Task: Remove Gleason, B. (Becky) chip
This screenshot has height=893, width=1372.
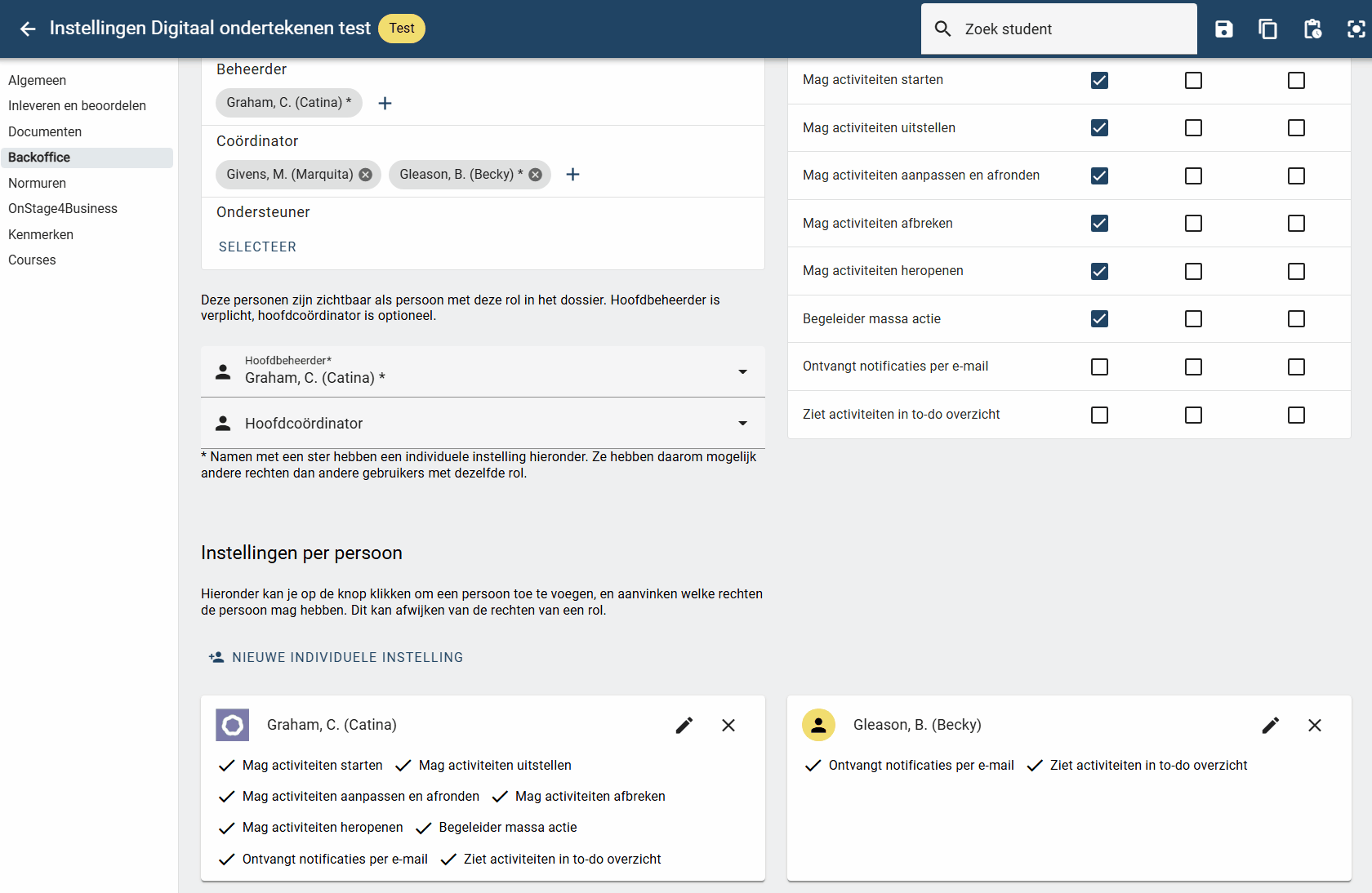Action: 536,175
